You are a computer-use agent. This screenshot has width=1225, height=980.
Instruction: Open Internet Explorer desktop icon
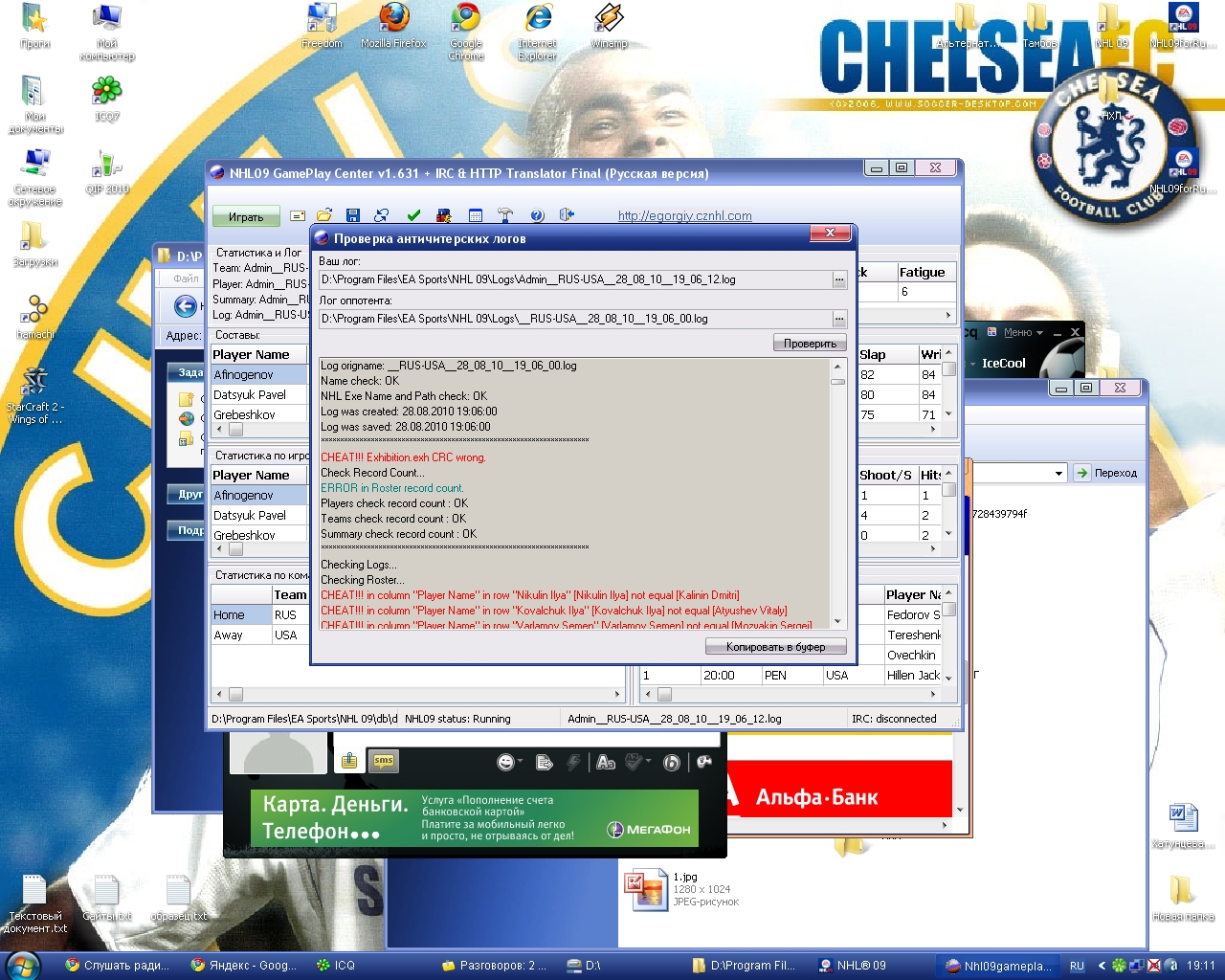(x=538, y=32)
